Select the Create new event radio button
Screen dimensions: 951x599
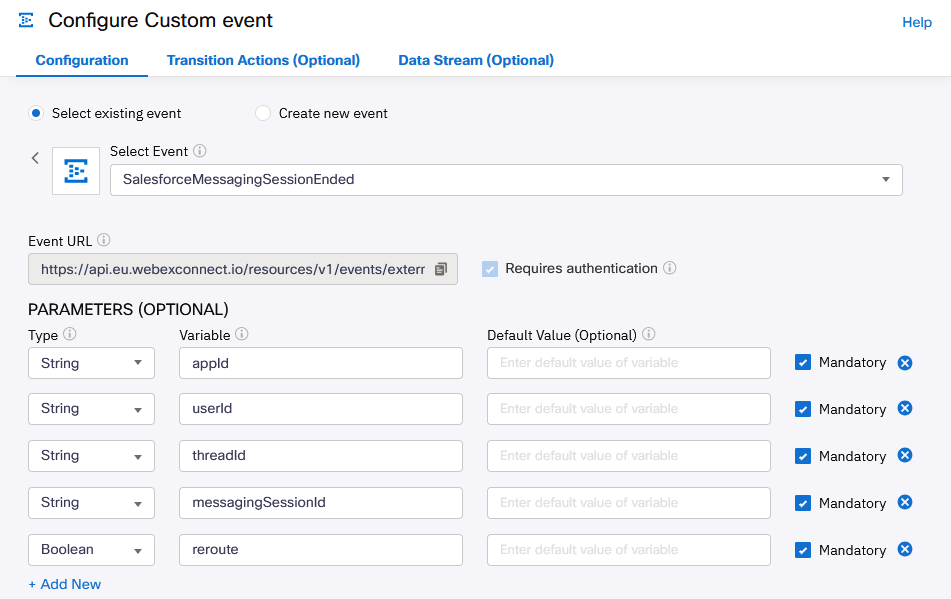point(262,113)
